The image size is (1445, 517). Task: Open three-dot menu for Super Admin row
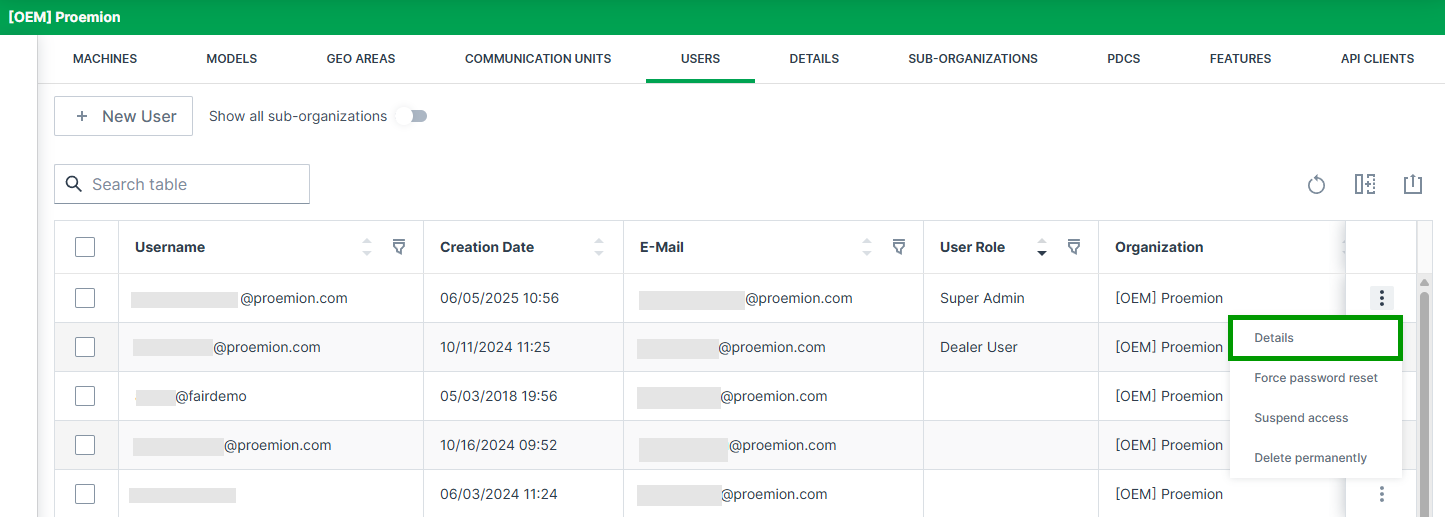1381,298
